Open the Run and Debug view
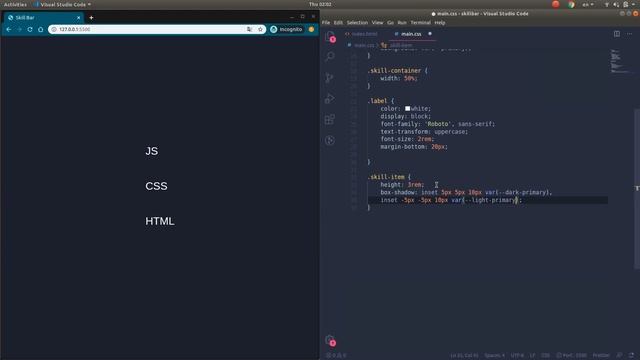This screenshot has height=360, width=640. pos(330,98)
